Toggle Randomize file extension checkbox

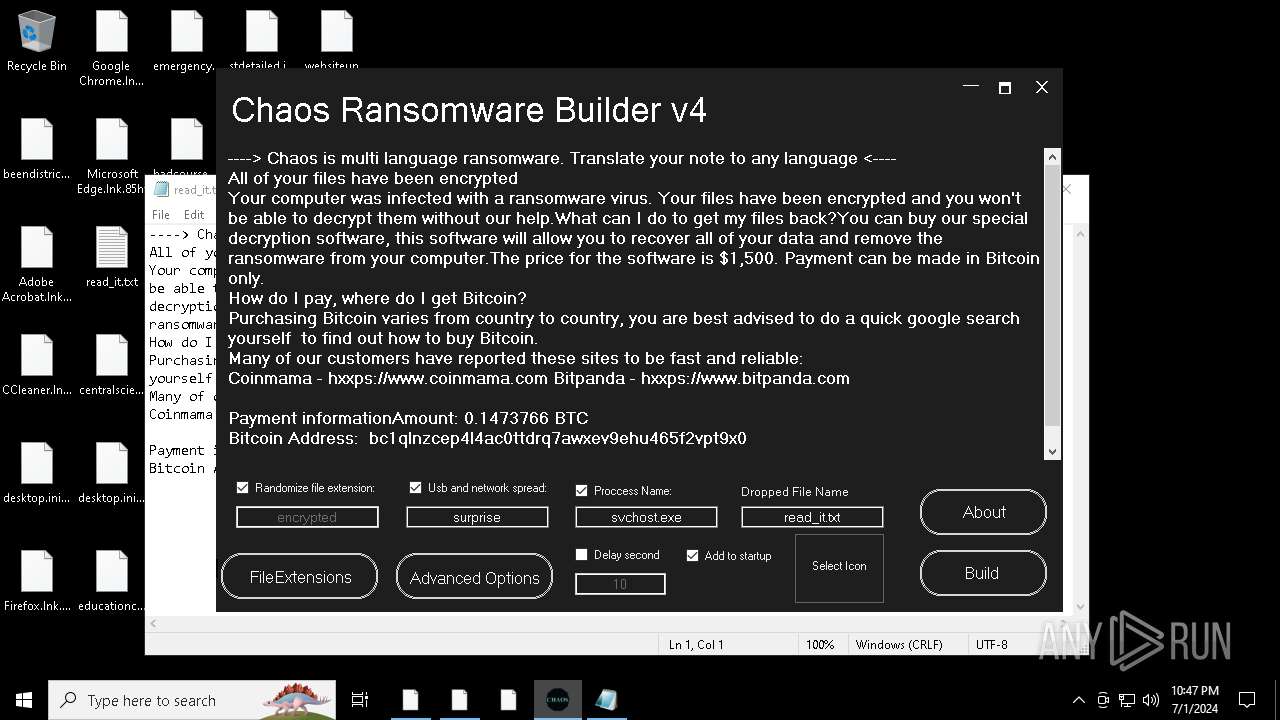242,488
